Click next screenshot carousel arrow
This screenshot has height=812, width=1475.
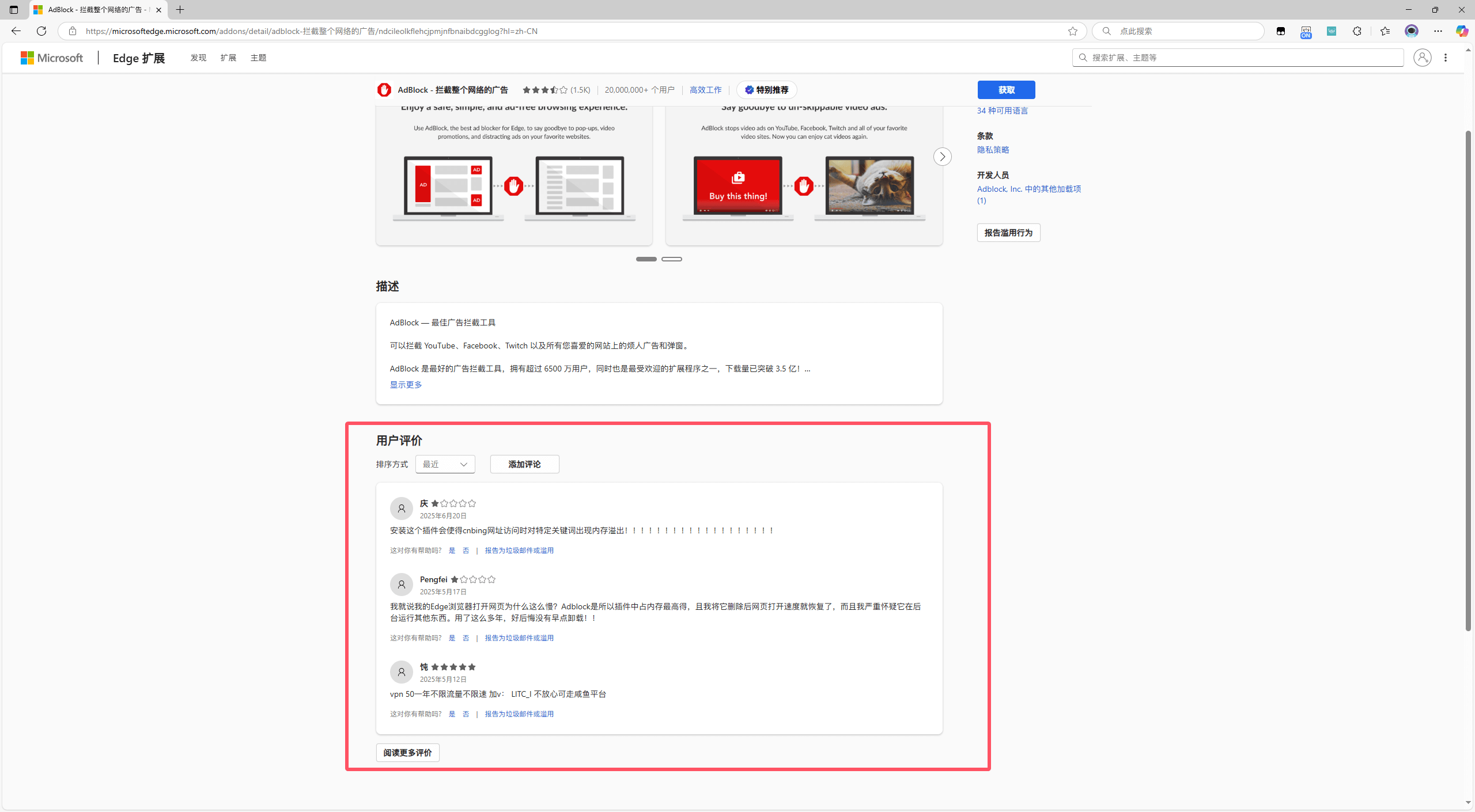click(x=942, y=157)
